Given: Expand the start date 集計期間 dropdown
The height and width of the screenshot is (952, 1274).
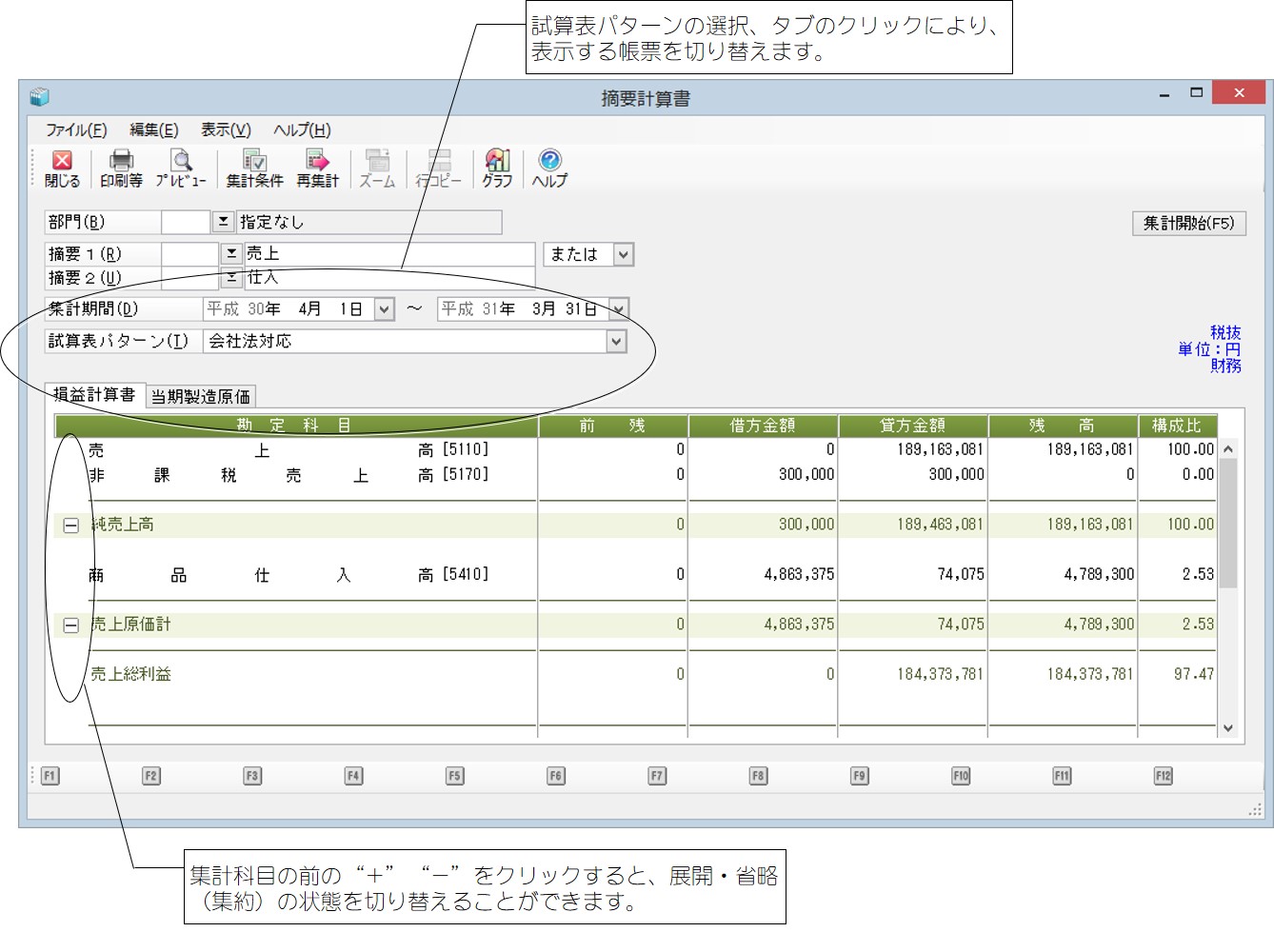Looking at the screenshot, I should click(384, 309).
